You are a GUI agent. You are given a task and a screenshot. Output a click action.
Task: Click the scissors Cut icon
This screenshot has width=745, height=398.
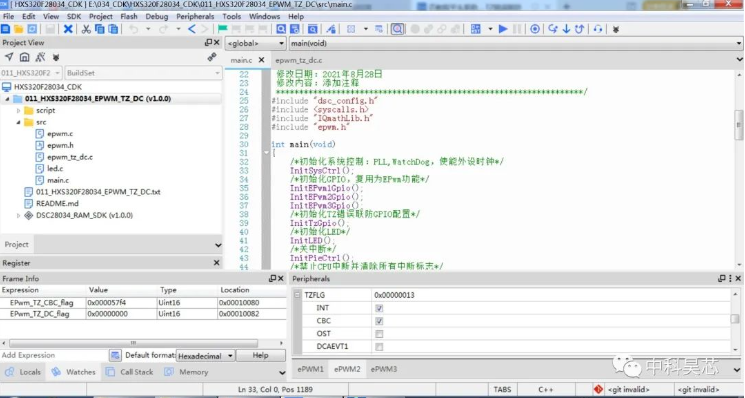86,29
